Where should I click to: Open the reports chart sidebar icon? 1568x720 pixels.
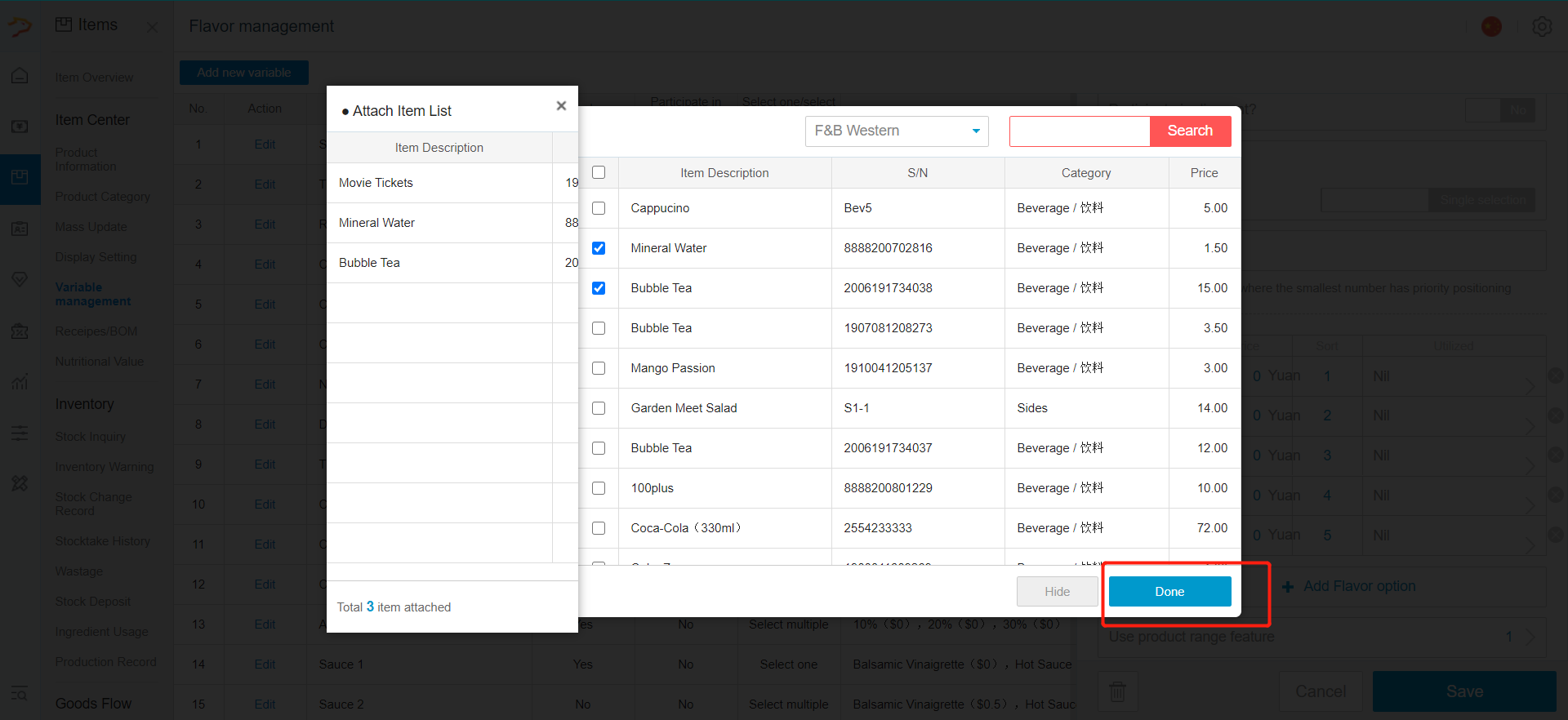pos(20,381)
